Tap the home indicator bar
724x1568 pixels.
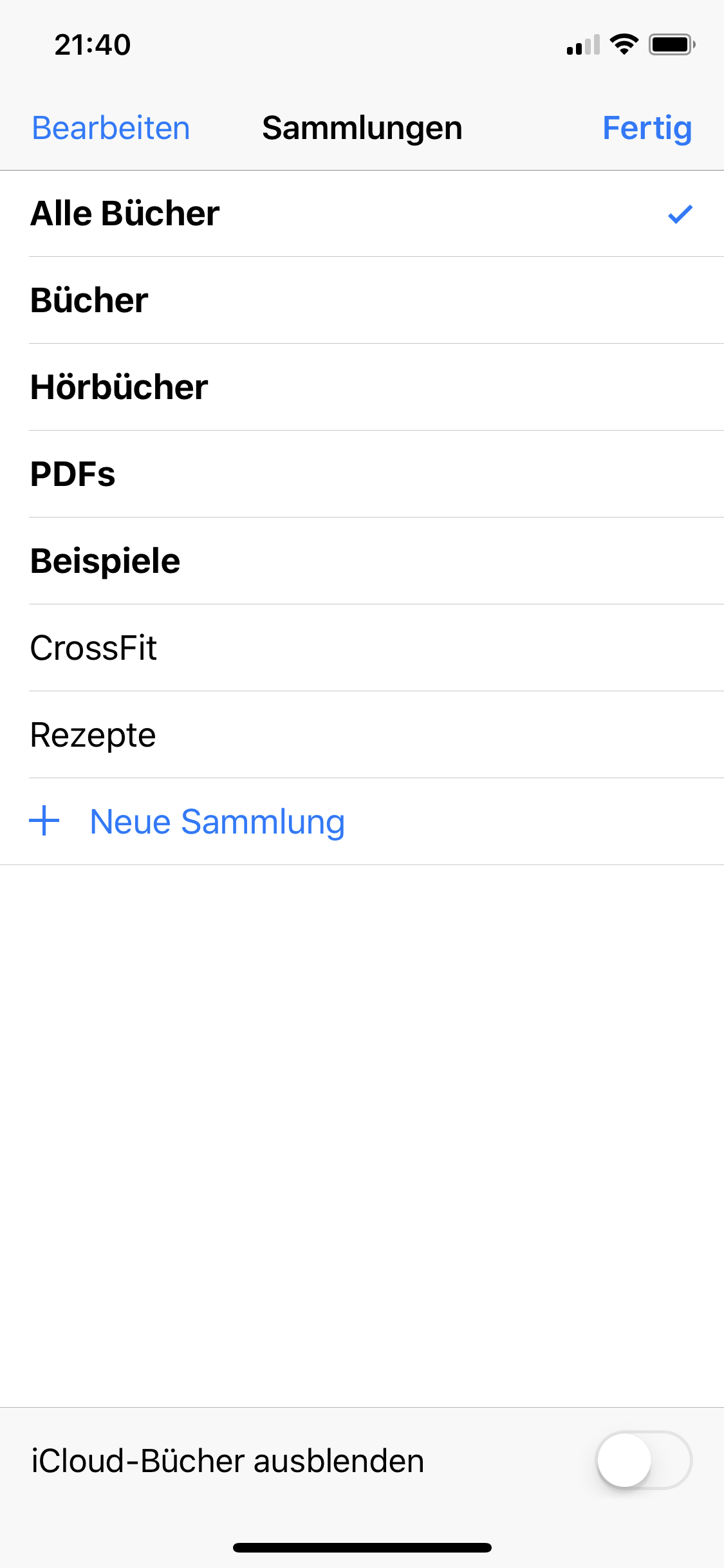(362, 1547)
